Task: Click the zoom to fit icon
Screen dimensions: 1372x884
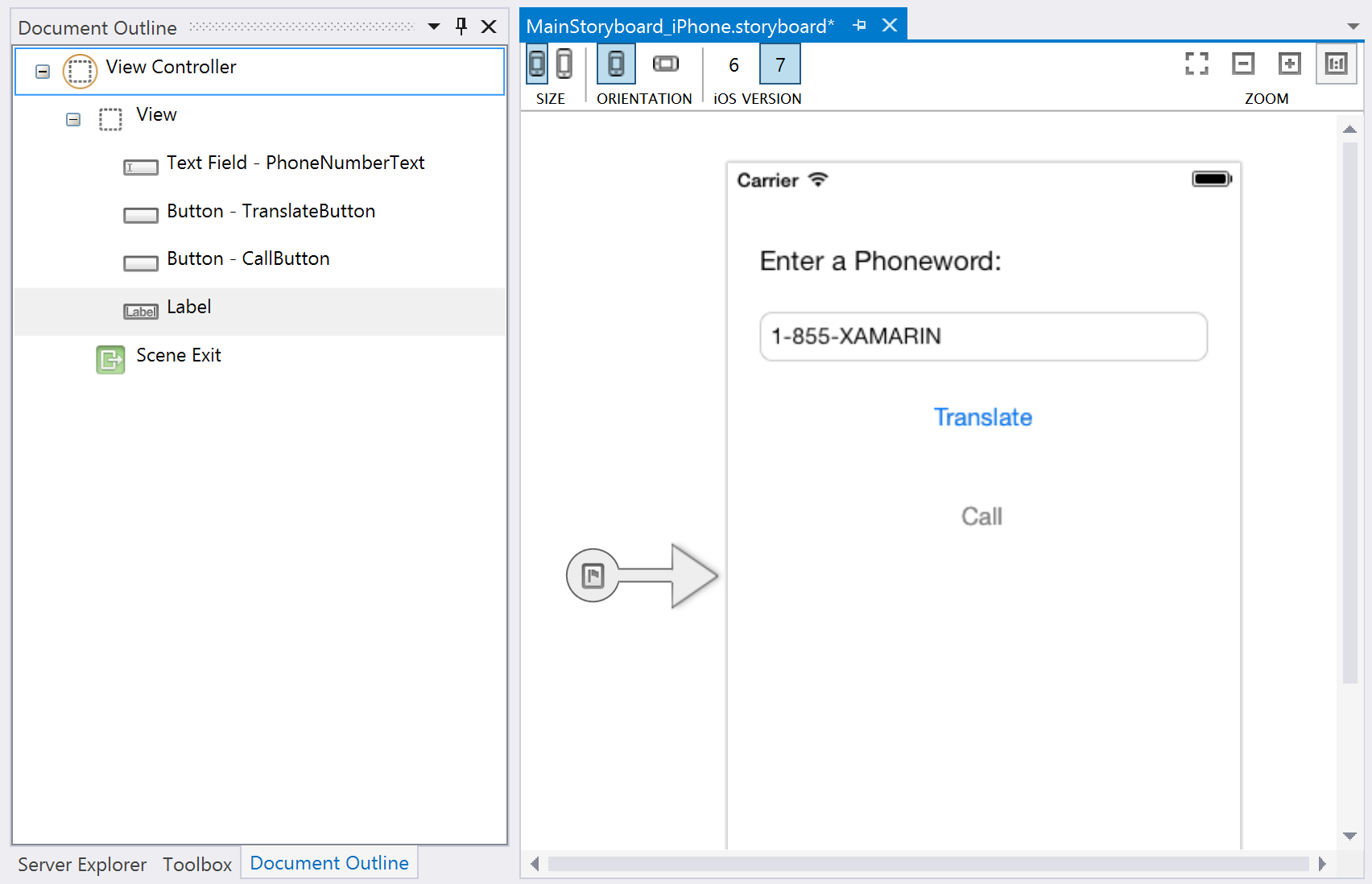Action: (x=1196, y=64)
